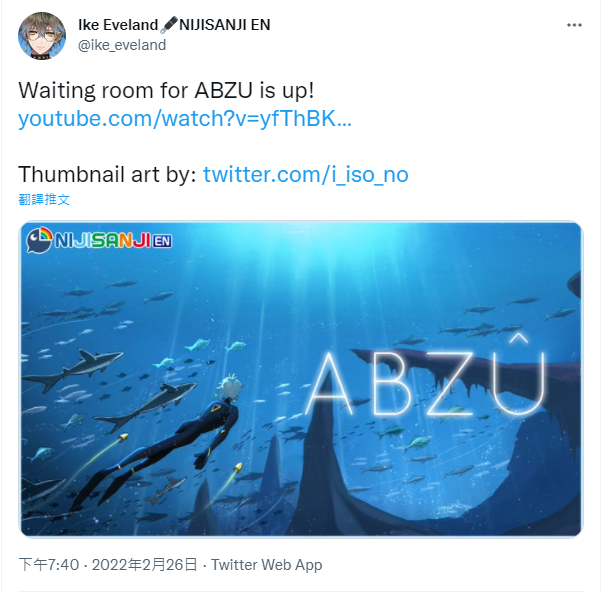The image size is (601, 592).
Task: Click the "Waiting room for ABZU is up!" text
Action: pos(166,91)
